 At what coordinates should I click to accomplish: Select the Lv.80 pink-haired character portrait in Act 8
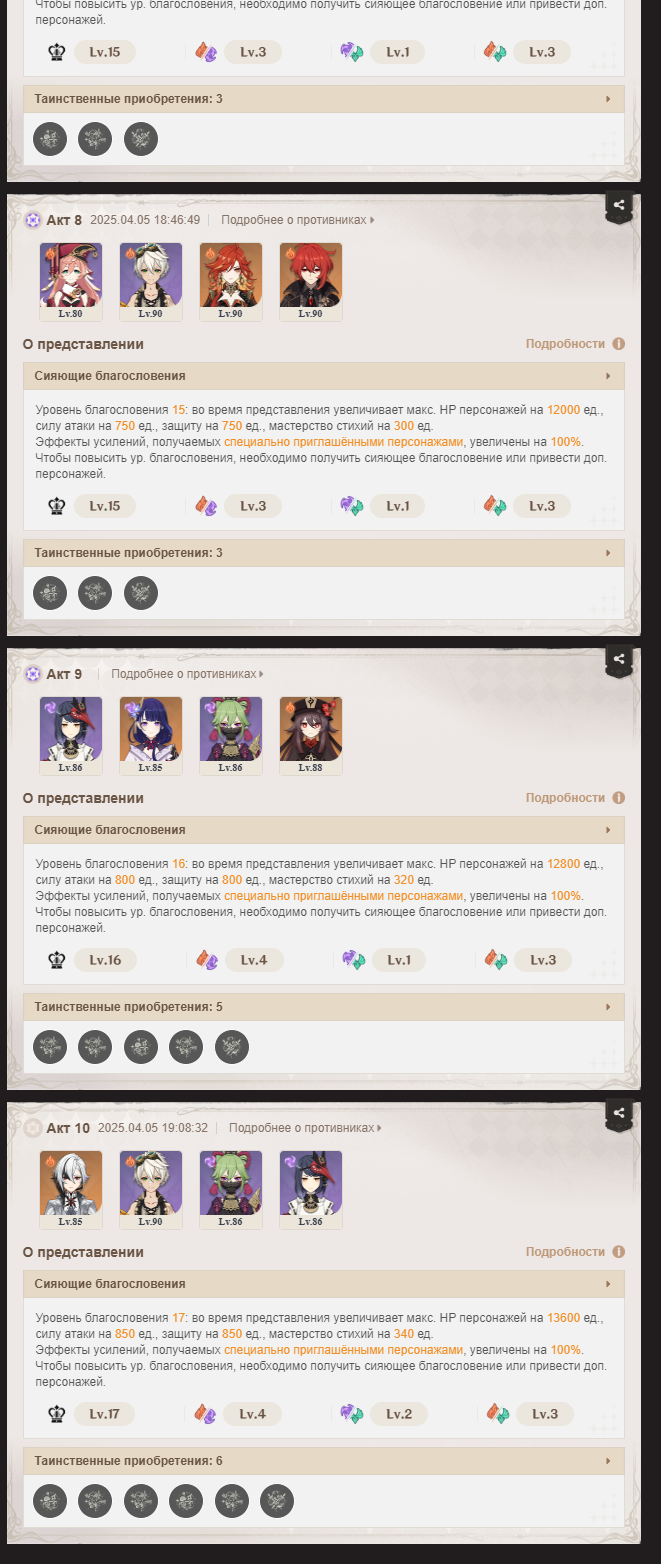(x=71, y=282)
